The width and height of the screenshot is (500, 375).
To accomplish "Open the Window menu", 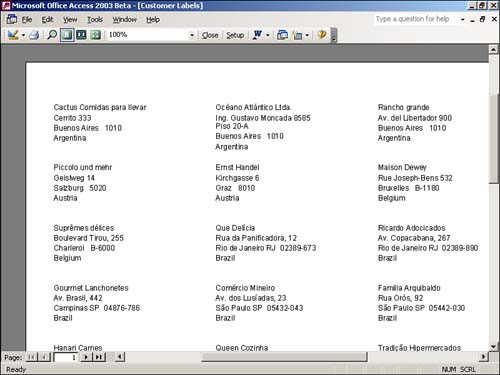I will (x=124, y=20).
